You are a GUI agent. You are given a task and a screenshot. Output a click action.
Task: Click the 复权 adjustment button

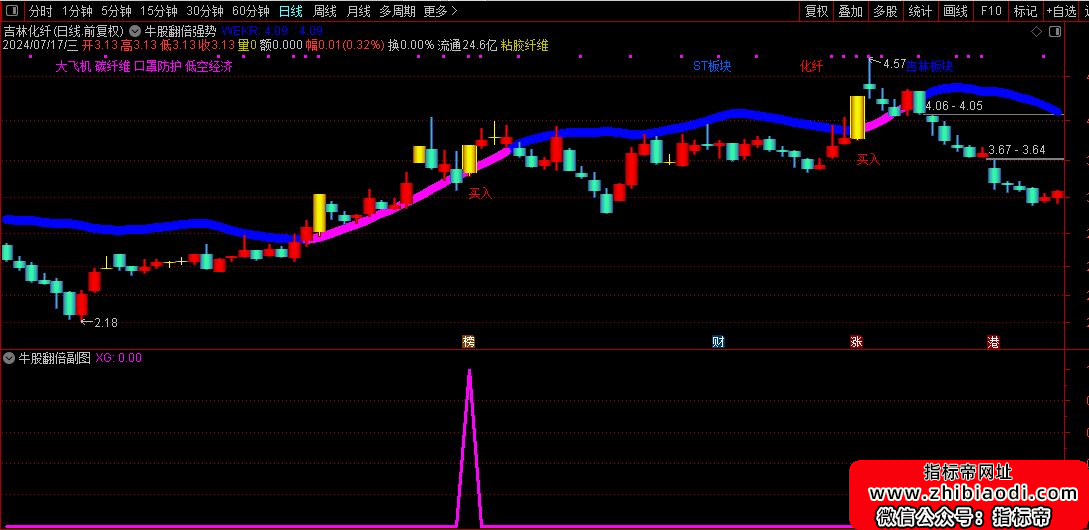(x=816, y=11)
